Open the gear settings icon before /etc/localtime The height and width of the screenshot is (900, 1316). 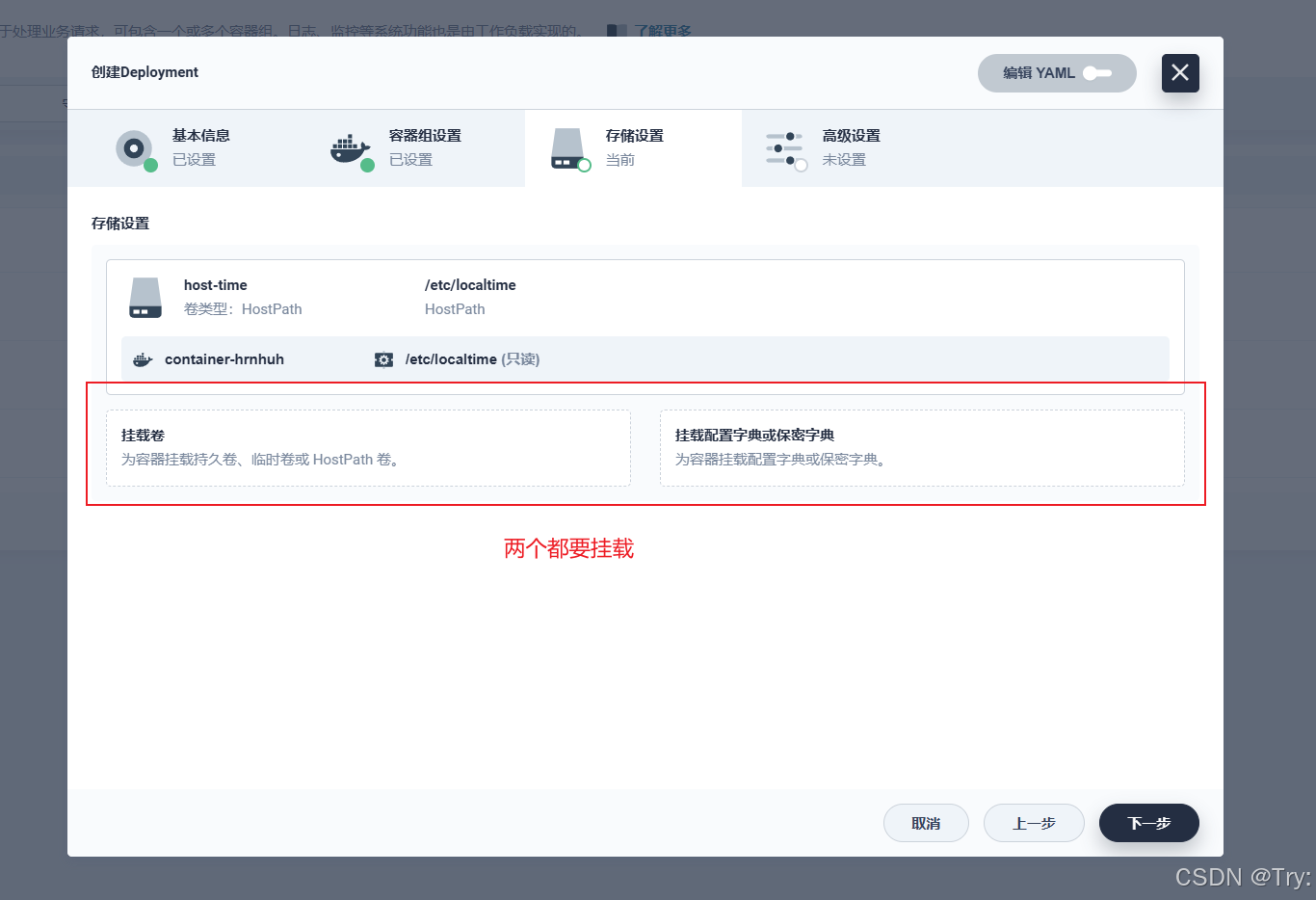(x=383, y=358)
